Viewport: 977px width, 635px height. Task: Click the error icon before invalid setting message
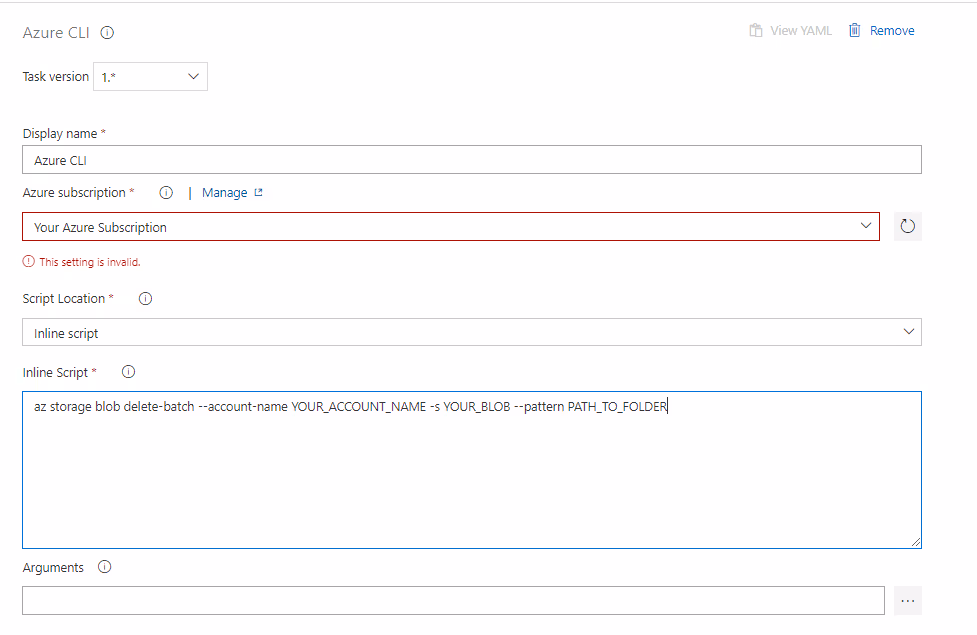[x=27, y=261]
